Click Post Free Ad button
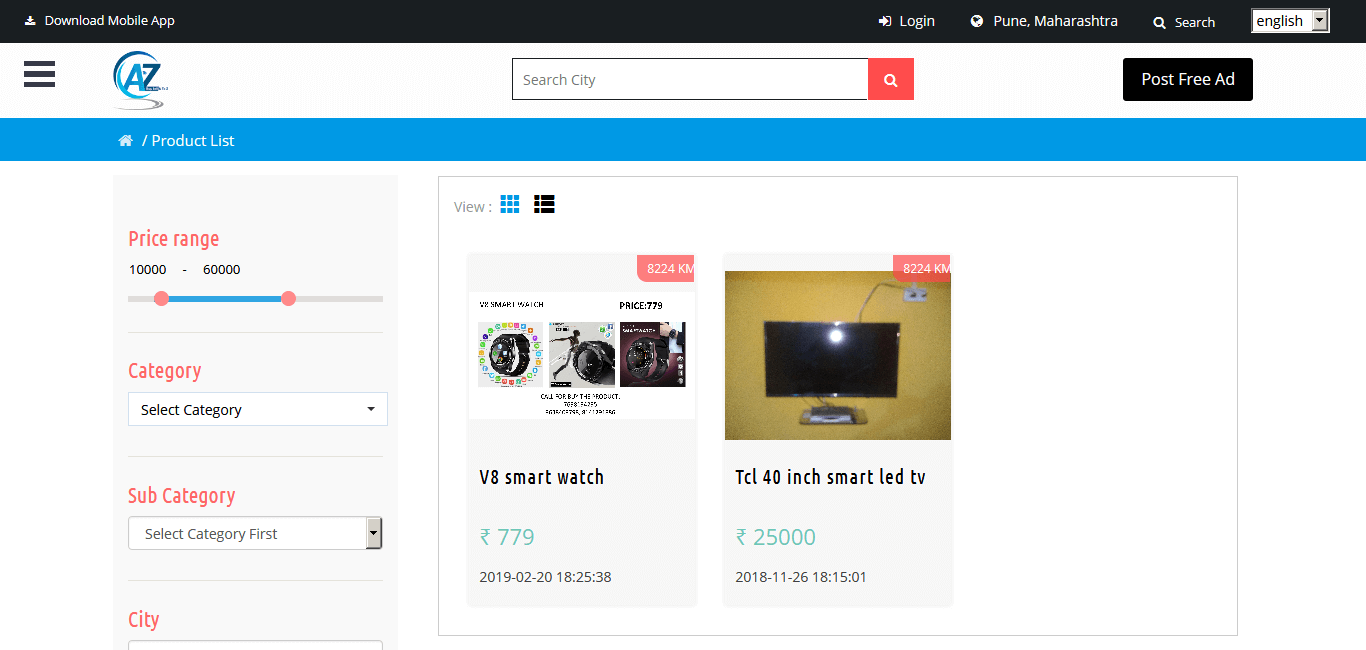This screenshot has width=1366, height=650. pyautogui.click(x=1188, y=79)
